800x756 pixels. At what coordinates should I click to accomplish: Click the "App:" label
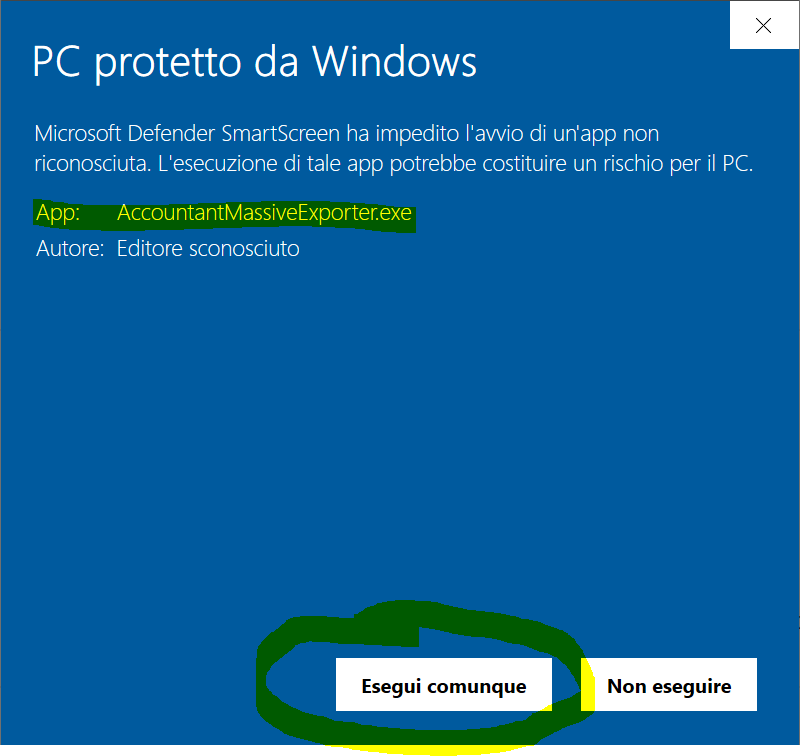point(58,213)
